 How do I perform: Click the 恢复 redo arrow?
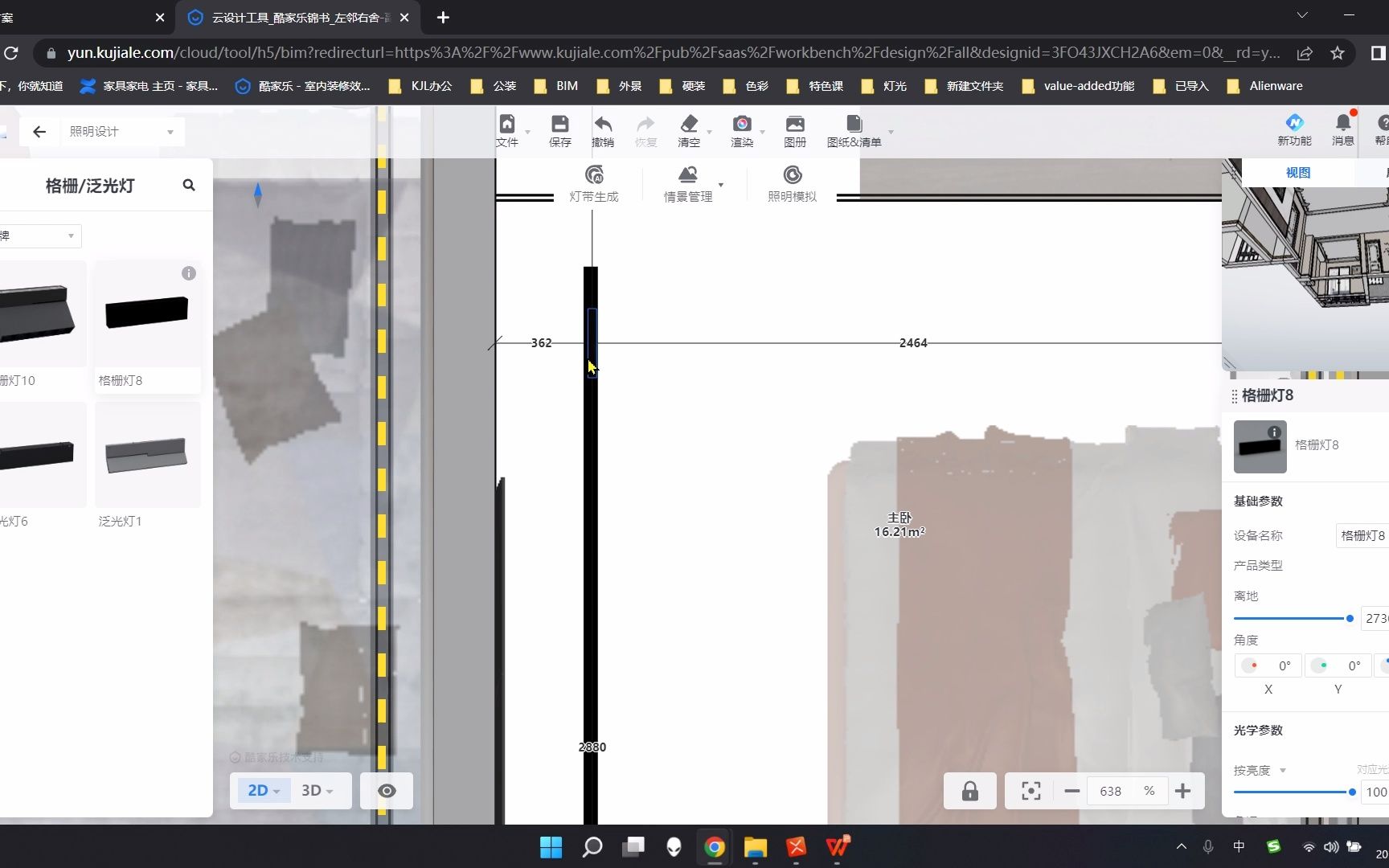645,124
